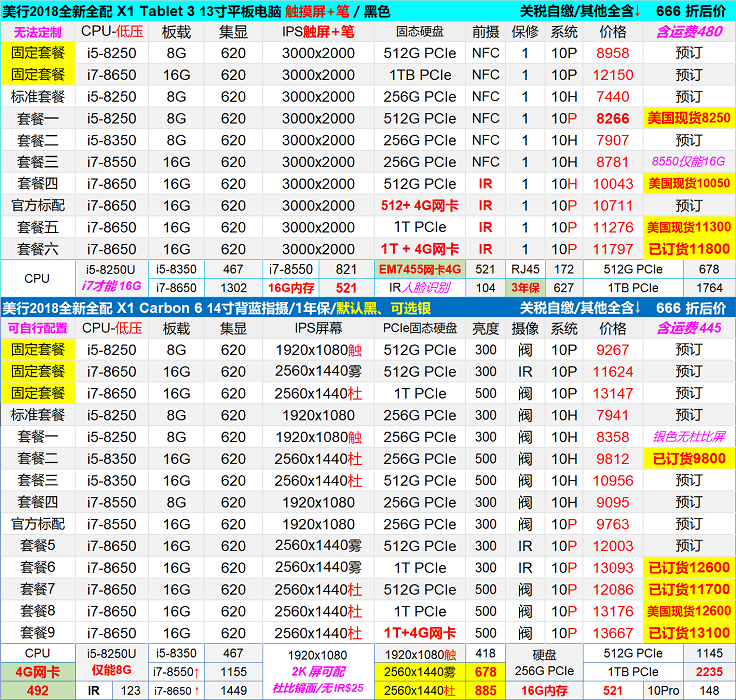Select the 可自行配置 label cell
The width and height of the screenshot is (736, 700).
[x=37, y=328]
